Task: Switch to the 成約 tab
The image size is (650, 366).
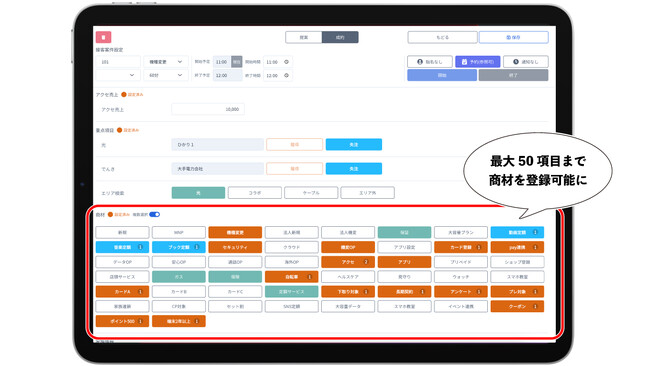Action: [x=340, y=37]
